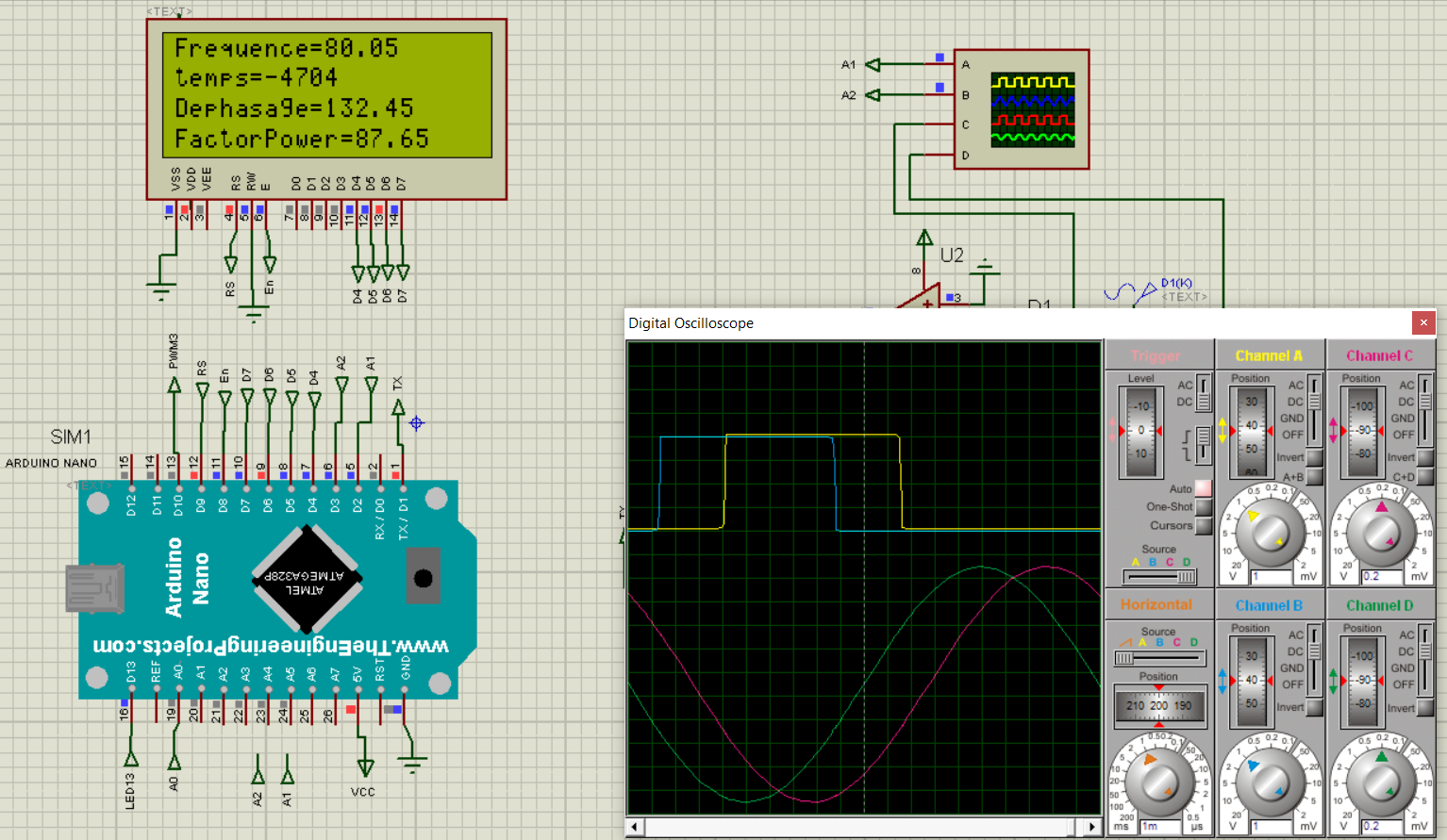The width and height of the screenshot is (1447, 840).
Task: Click the oscilloscope instrument symbol in schematic
Action: point(1022,109)
